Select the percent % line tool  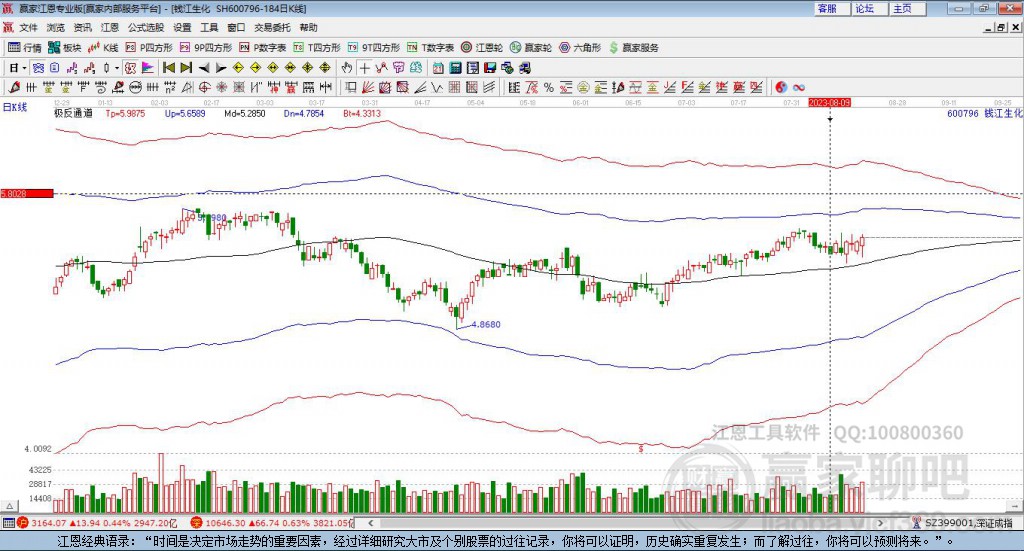coord(549,87)
